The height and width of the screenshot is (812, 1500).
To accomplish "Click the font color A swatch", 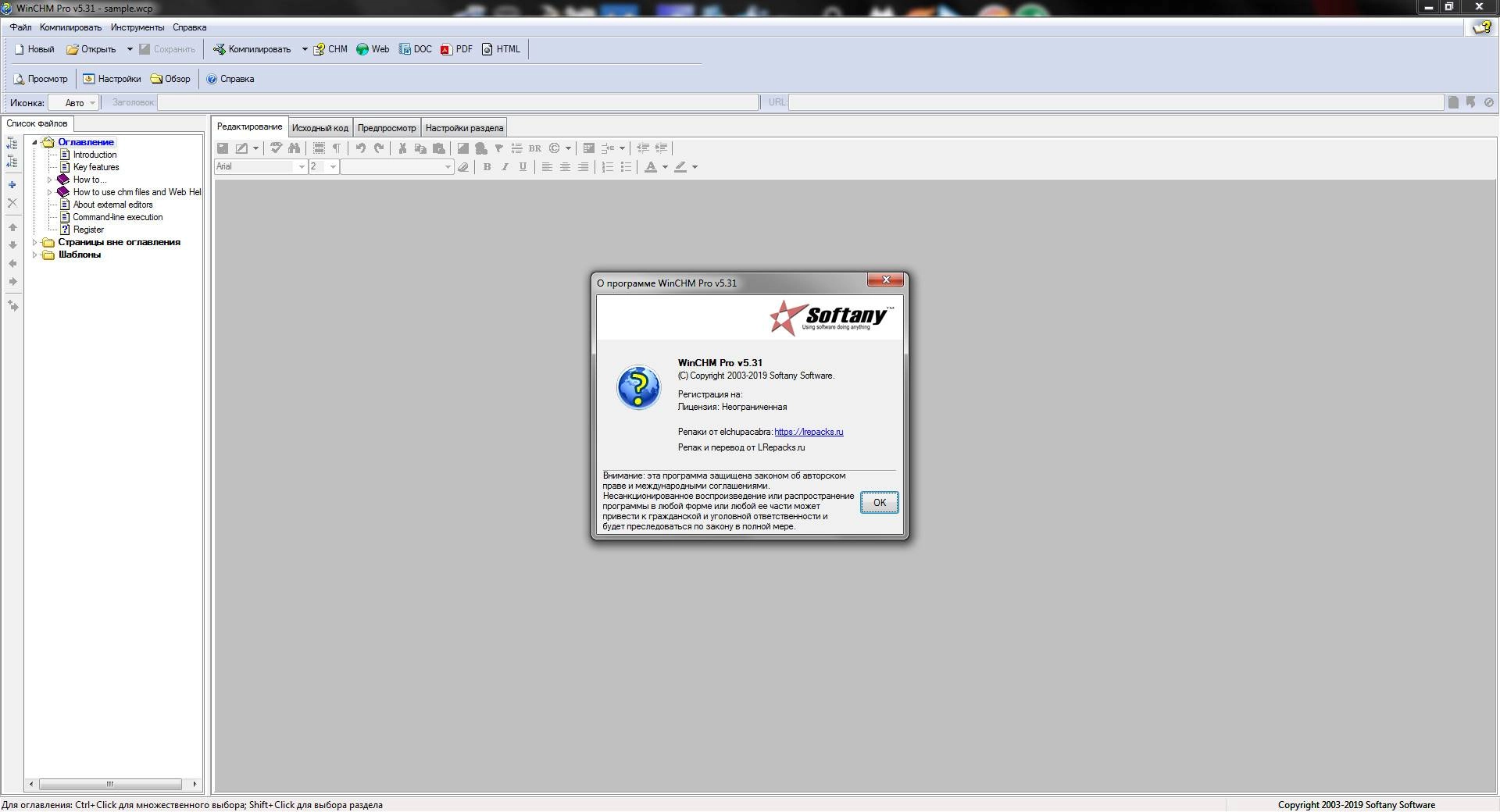I will (x=651, y=167).
